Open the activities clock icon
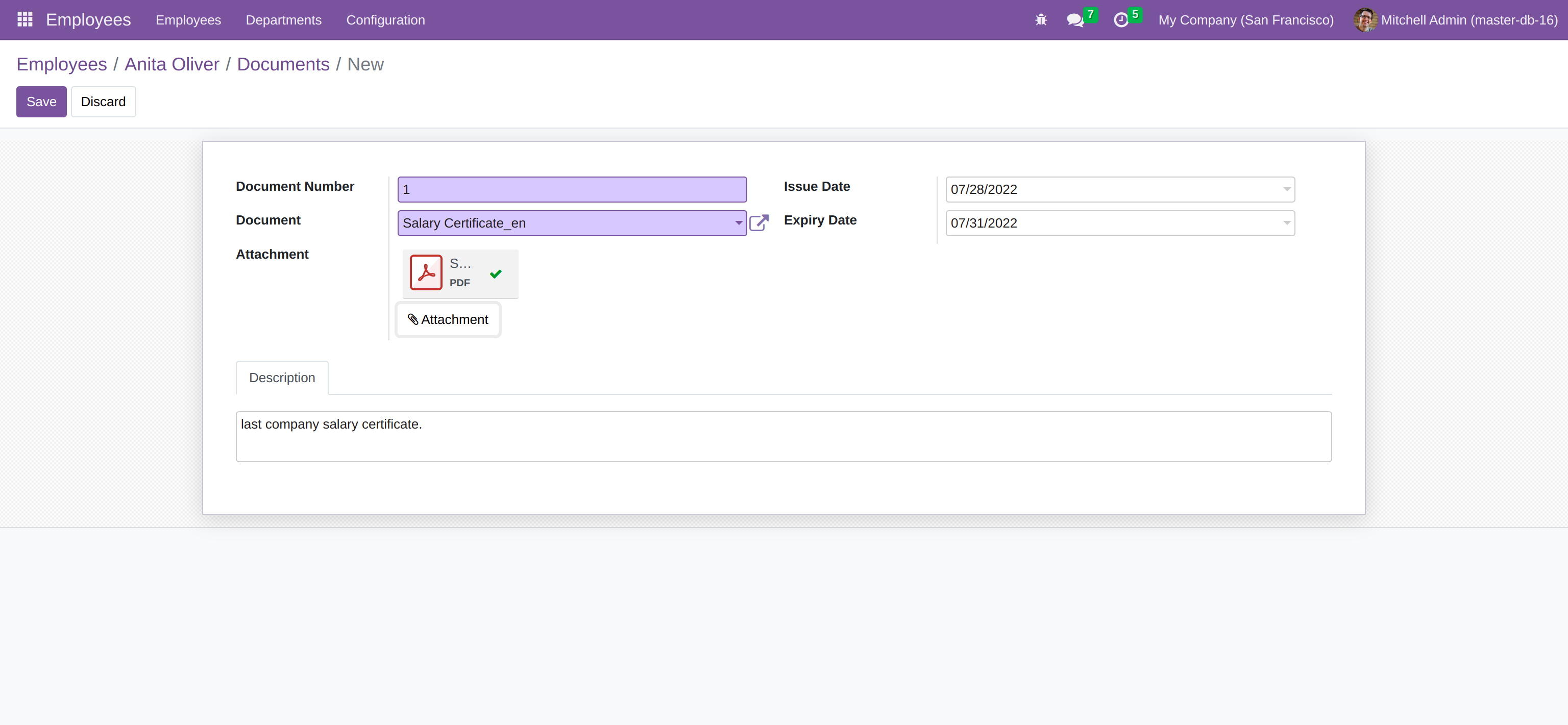Screen dimensions: 1568x725 (x=1120, y=20)
